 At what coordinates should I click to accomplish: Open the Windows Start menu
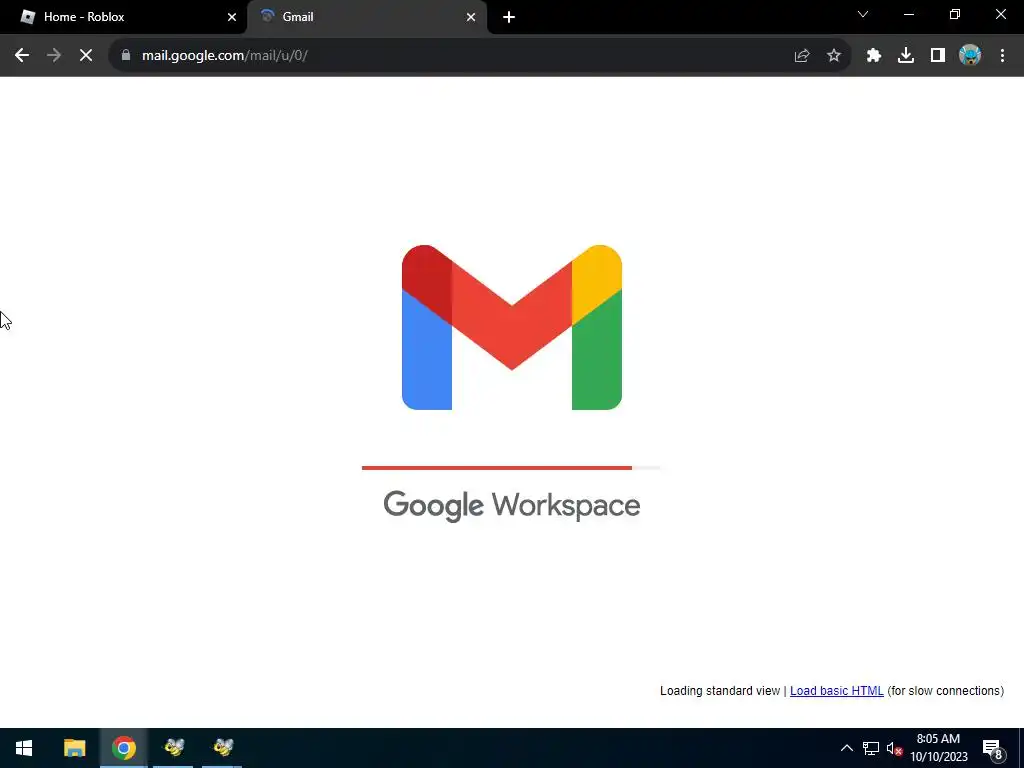(24, 748)
